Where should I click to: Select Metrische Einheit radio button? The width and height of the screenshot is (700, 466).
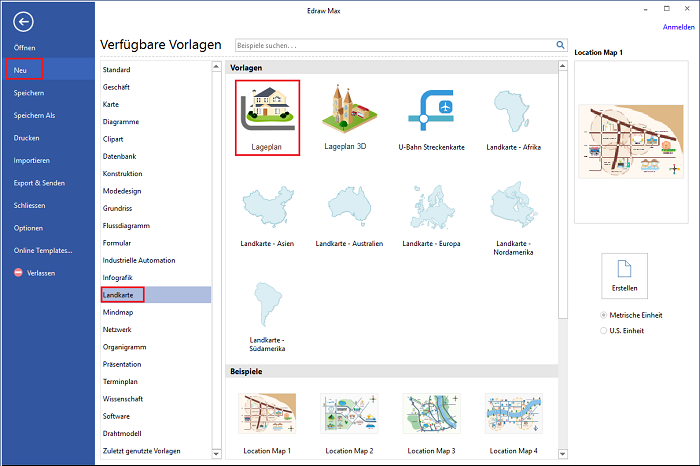(604, 315)
